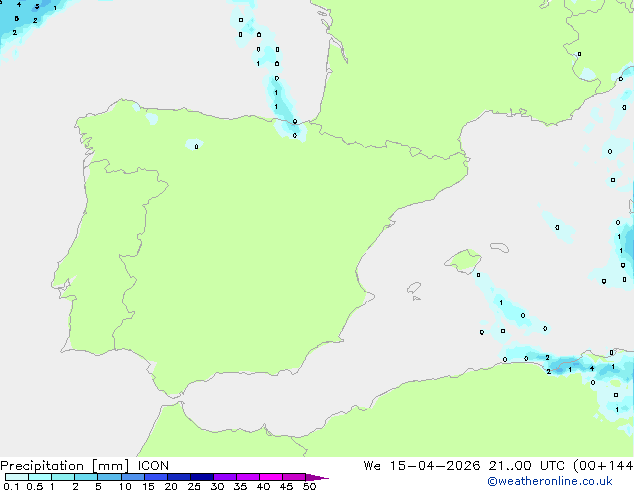Click the Mallorca island on the map
This screenshot has width=634, height=490.
pos(463,261)
